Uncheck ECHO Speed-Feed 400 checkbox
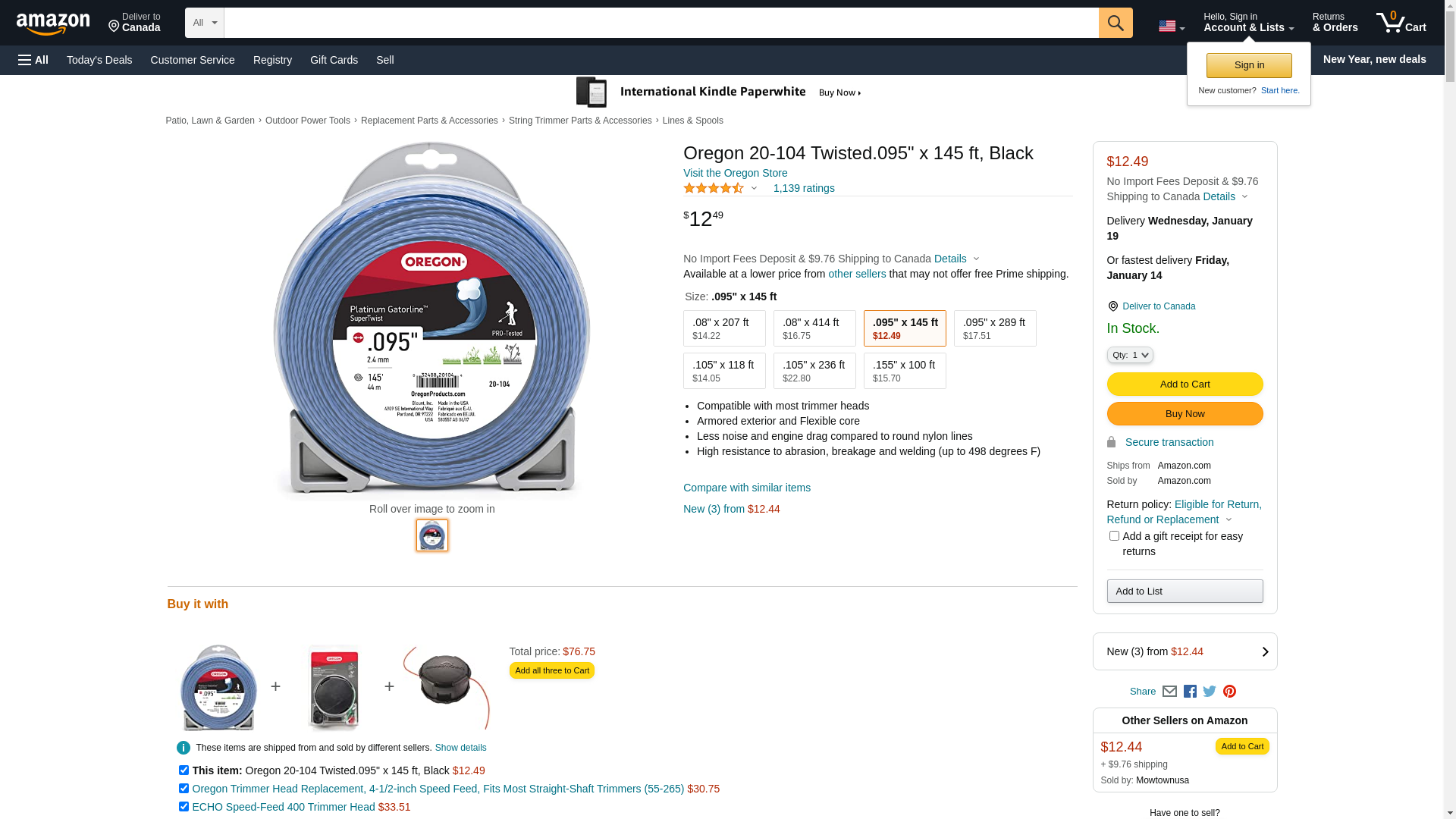This screenshot has width=1456, height=819. 184,807
